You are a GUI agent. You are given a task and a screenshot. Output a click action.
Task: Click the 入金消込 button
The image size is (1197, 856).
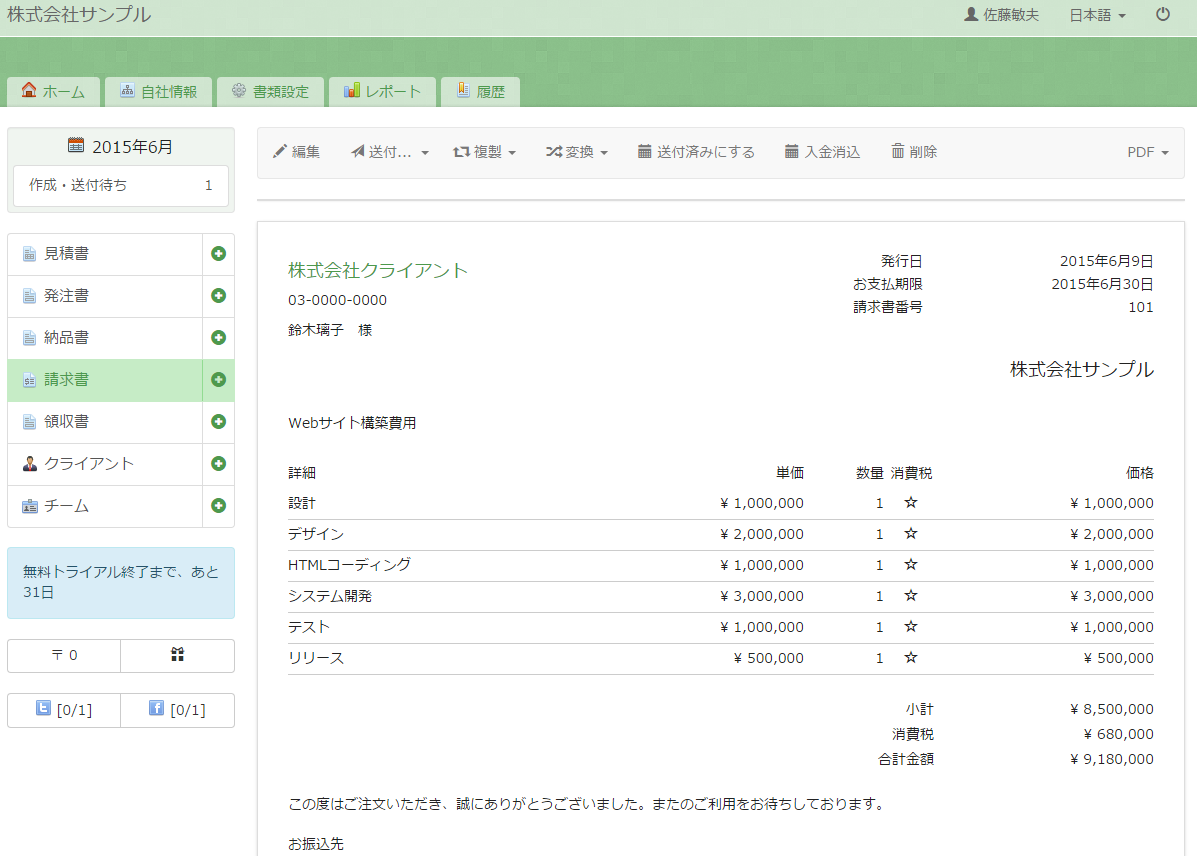coord(822,152)
